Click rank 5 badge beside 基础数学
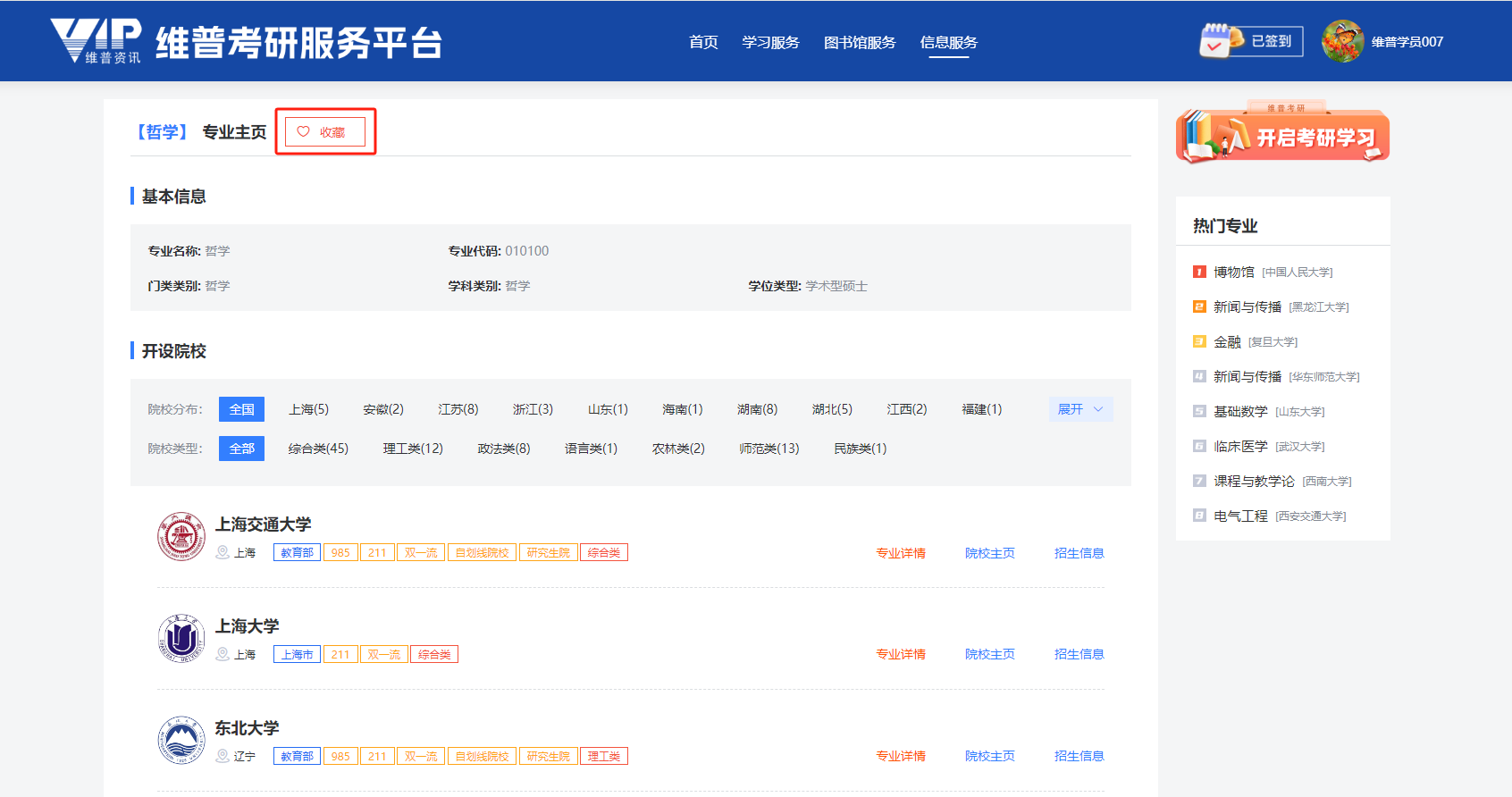The image size is (1512, 797). [x=1199, y=411]
